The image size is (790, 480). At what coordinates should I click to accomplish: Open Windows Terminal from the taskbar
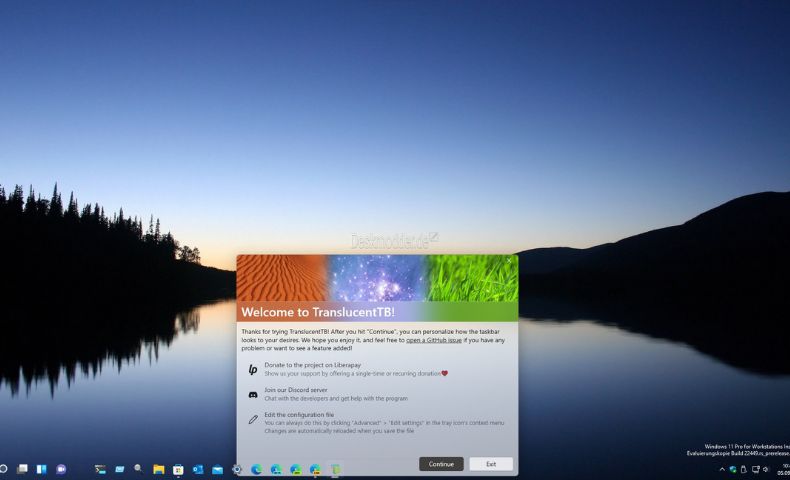100,469
